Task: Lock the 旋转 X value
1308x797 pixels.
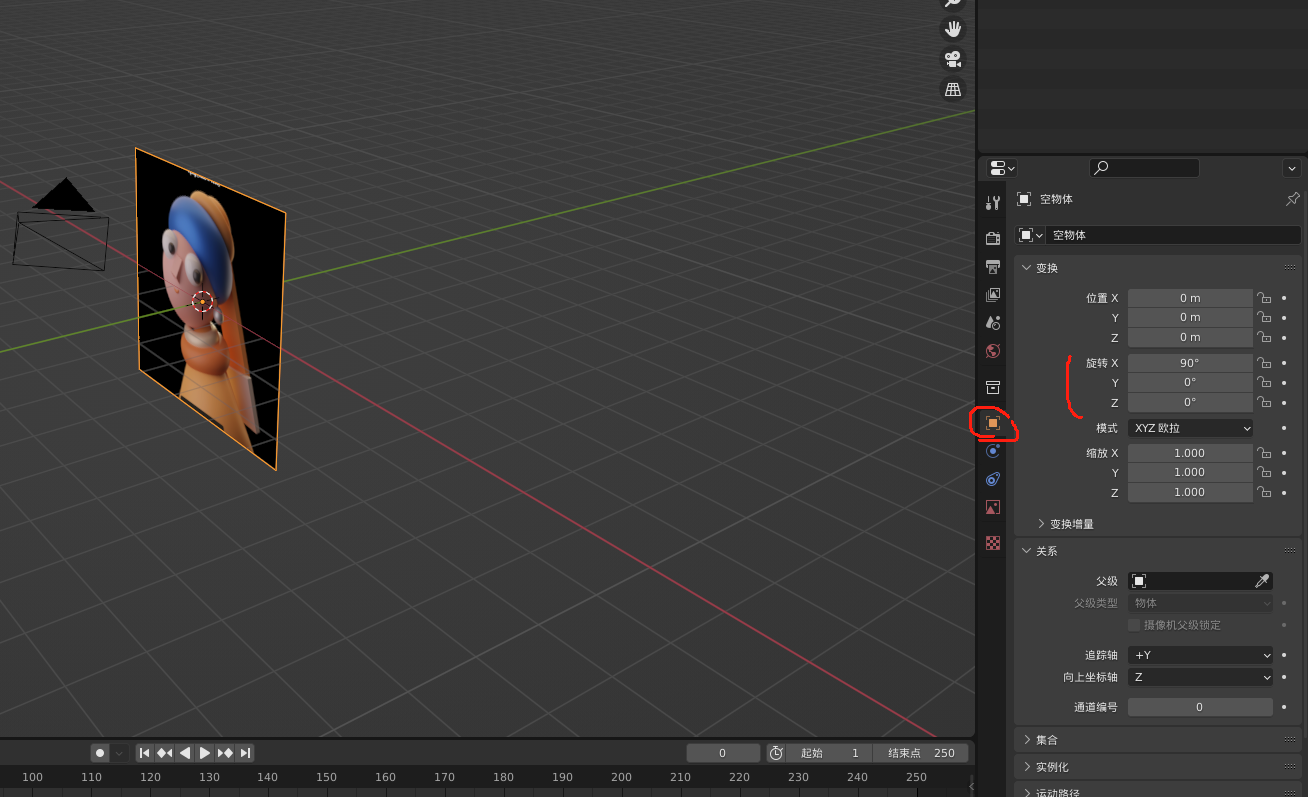Action: [1264, 363]
